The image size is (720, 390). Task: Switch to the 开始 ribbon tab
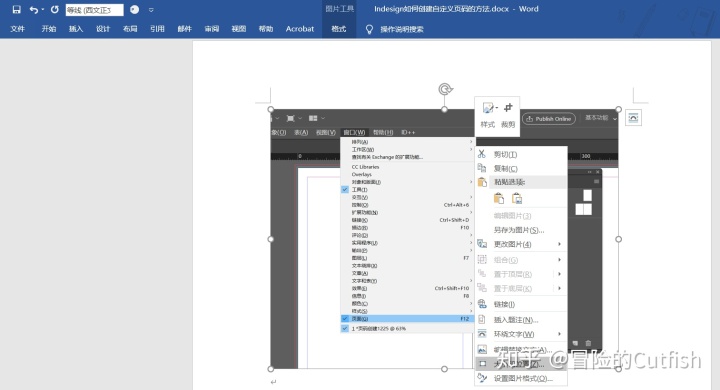tap(49, 29)
